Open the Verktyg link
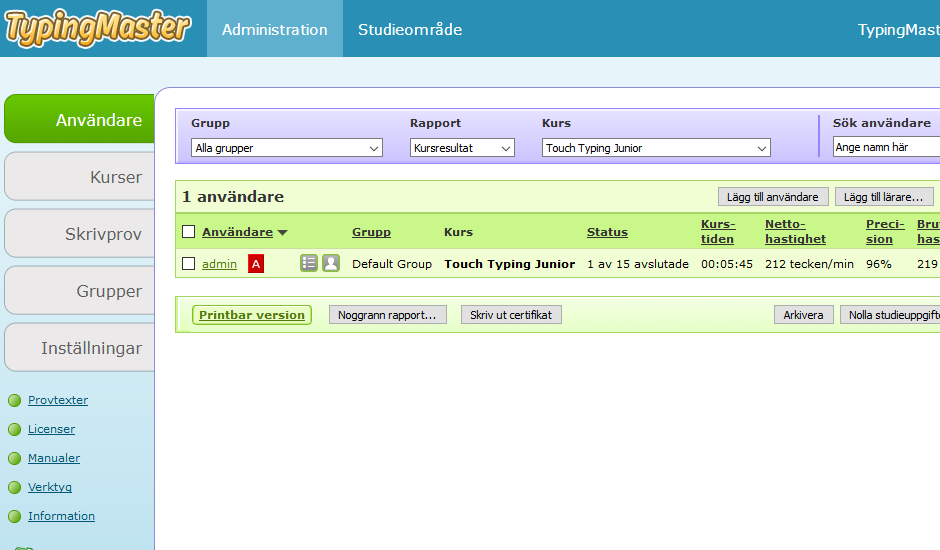Screen dimensions: 940x550 [50, 487]
